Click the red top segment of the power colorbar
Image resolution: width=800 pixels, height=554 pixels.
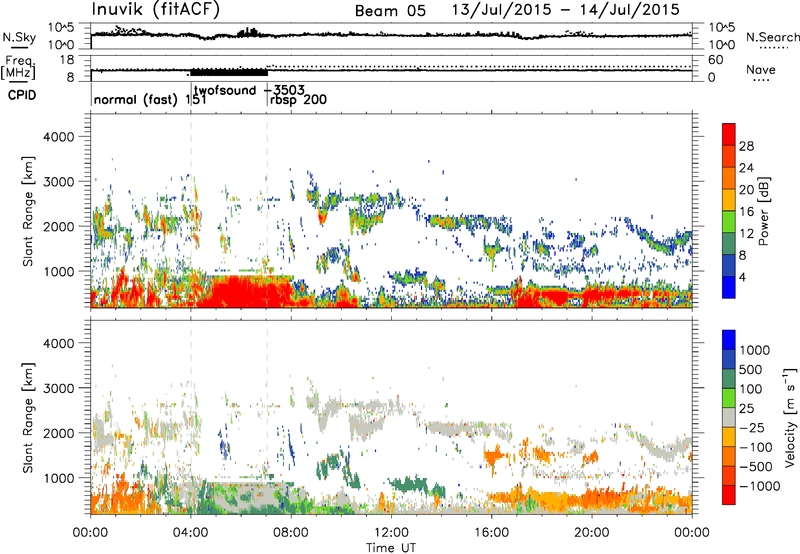click(729, 135)
